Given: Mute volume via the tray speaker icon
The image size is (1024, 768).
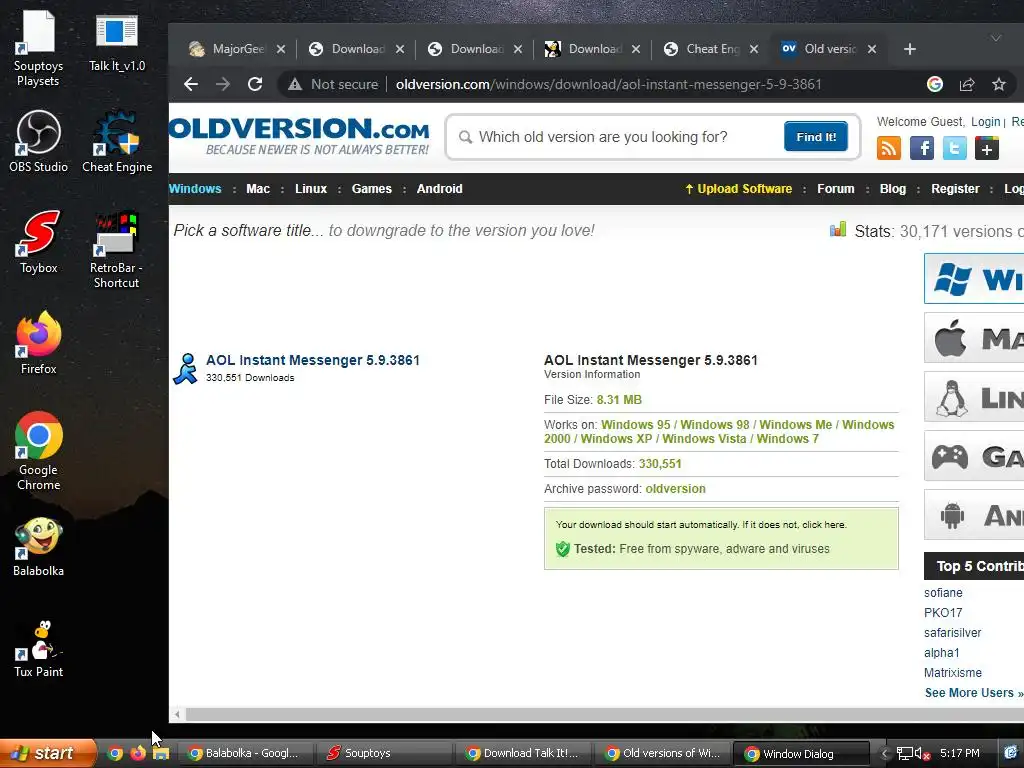Looking at the screenshot, I should (x=921, y=753).
